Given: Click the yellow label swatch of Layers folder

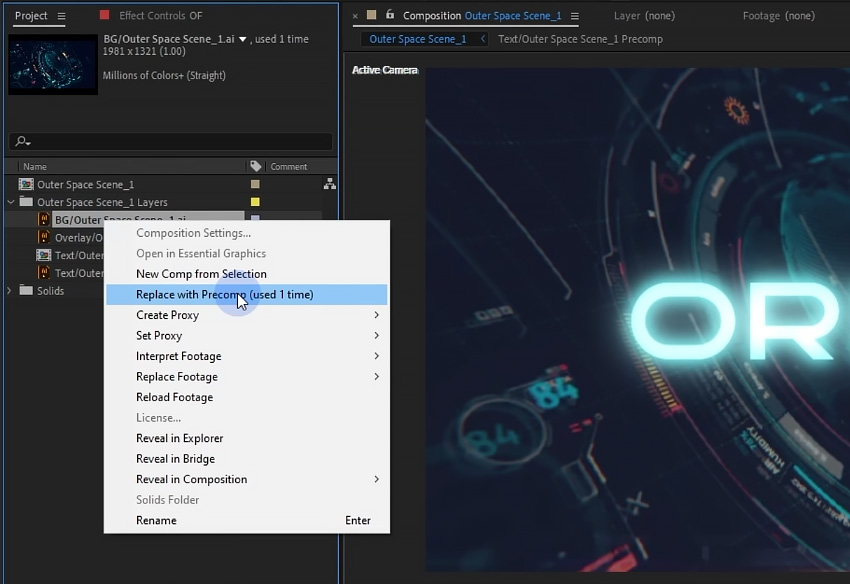Looking at the screenshot, I should 255,202.
